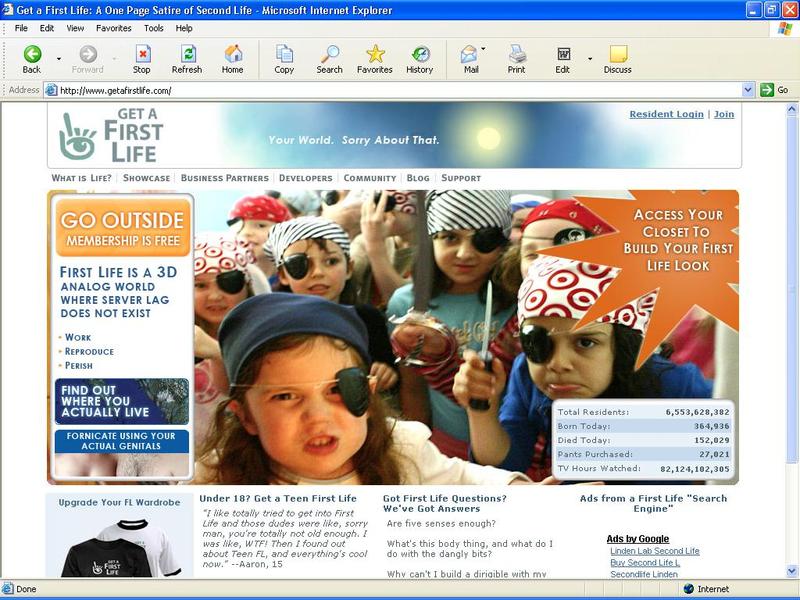Click the Buy Second Life L ad link
The height and width of the screenshot is (600, 800).
click(645, 563)
